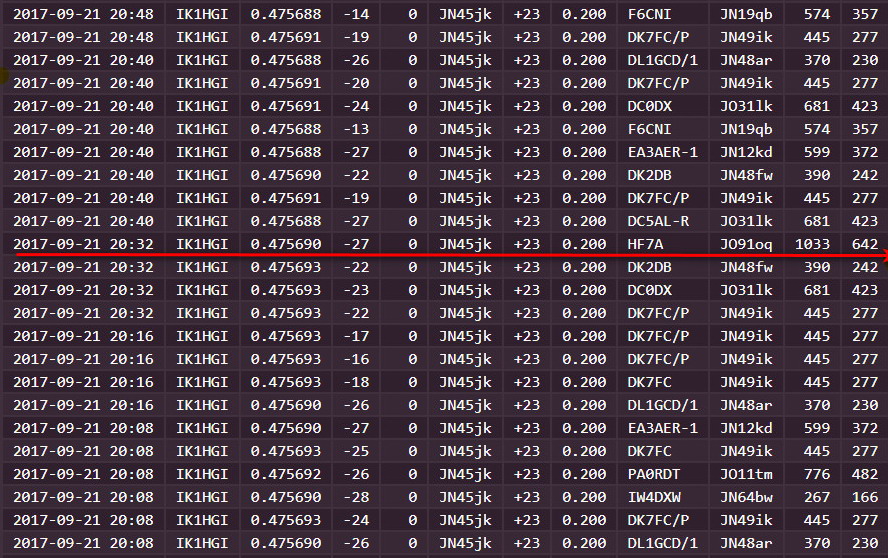The image size is (888, 558).
Task: Click the 482 miles value
Action: pos(865,474)
